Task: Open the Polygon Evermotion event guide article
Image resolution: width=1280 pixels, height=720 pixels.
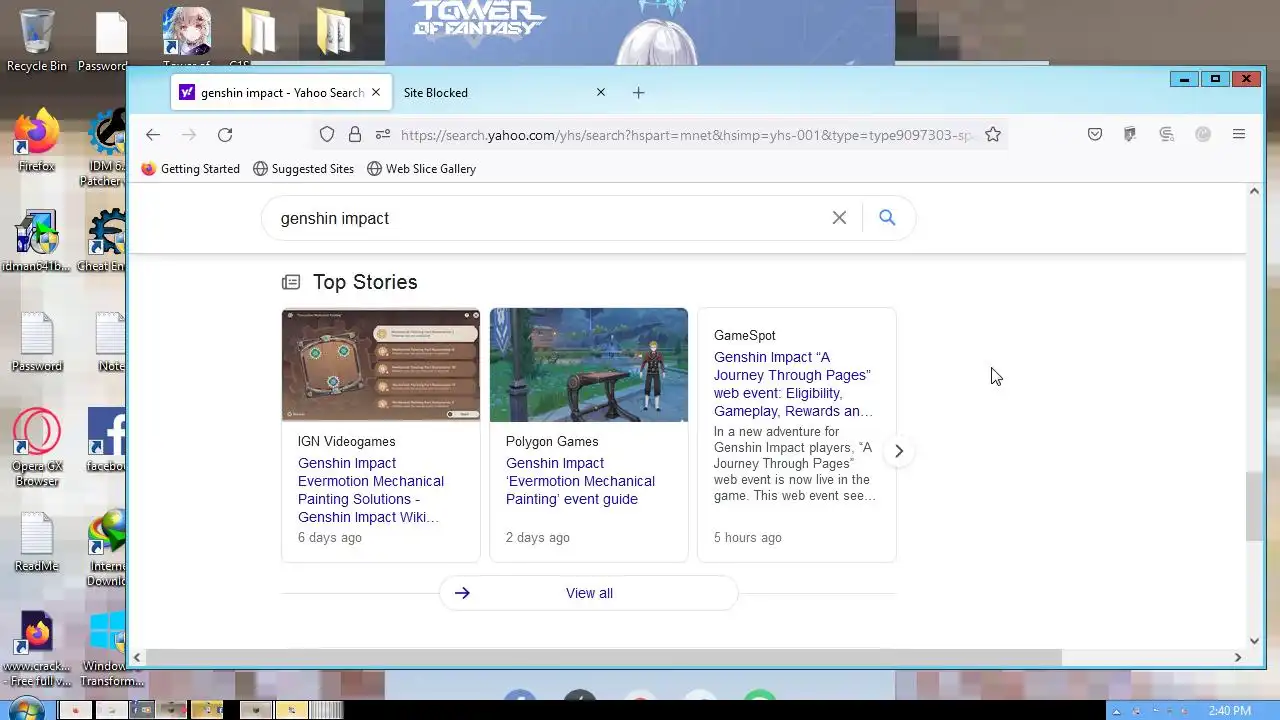Action: point(580,481)
